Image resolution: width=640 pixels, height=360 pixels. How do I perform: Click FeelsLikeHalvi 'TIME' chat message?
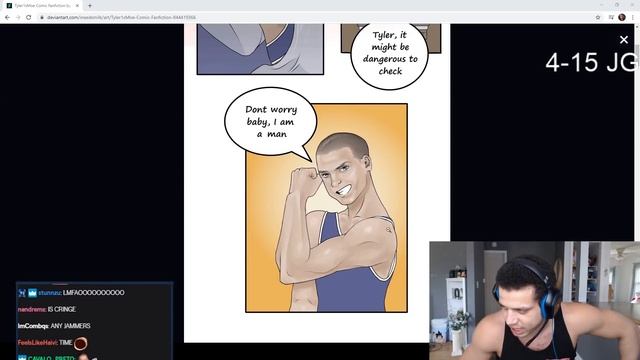point(52,343)
